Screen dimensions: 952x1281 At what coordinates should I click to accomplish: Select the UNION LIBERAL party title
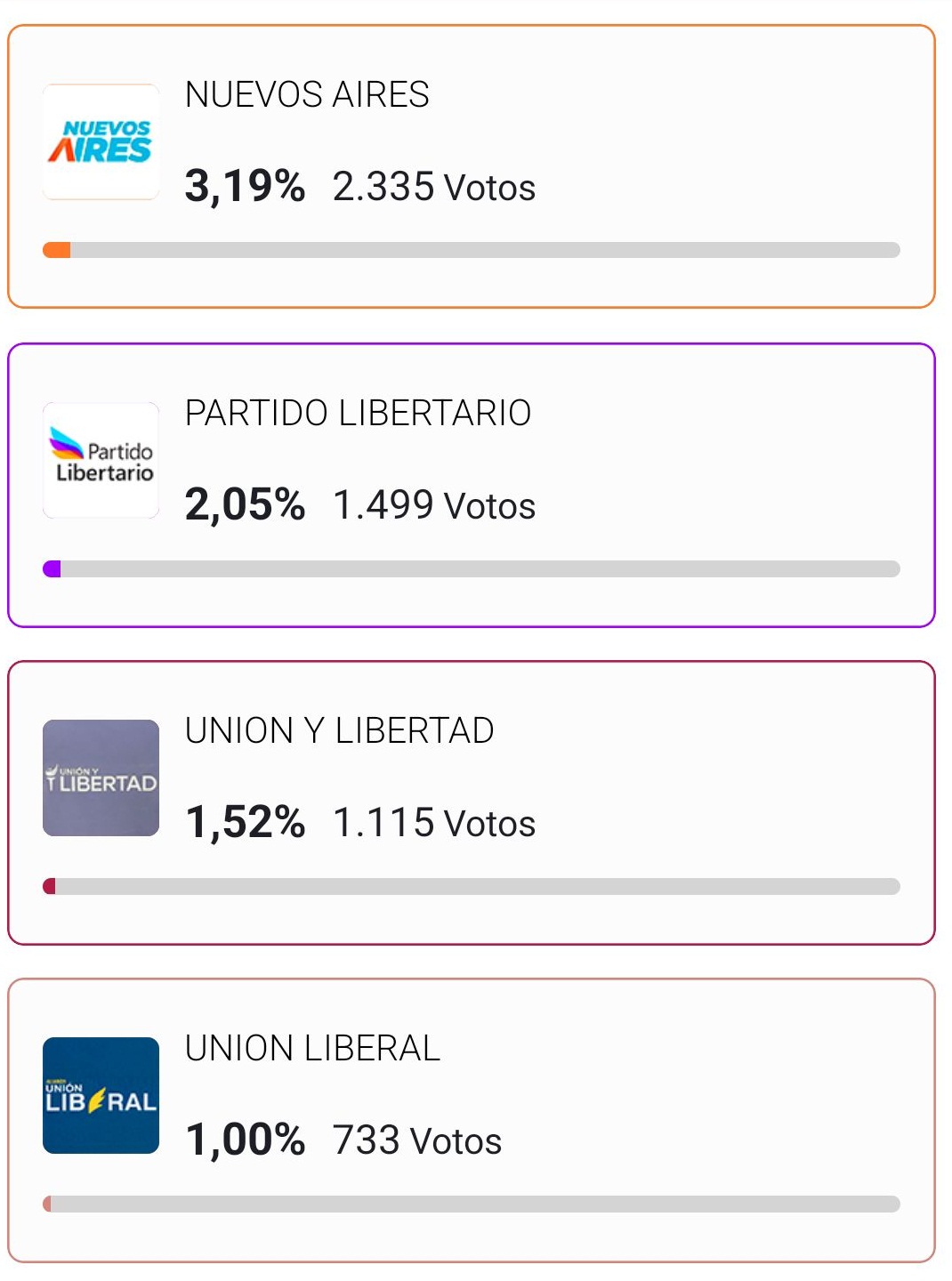(312, 1048)
